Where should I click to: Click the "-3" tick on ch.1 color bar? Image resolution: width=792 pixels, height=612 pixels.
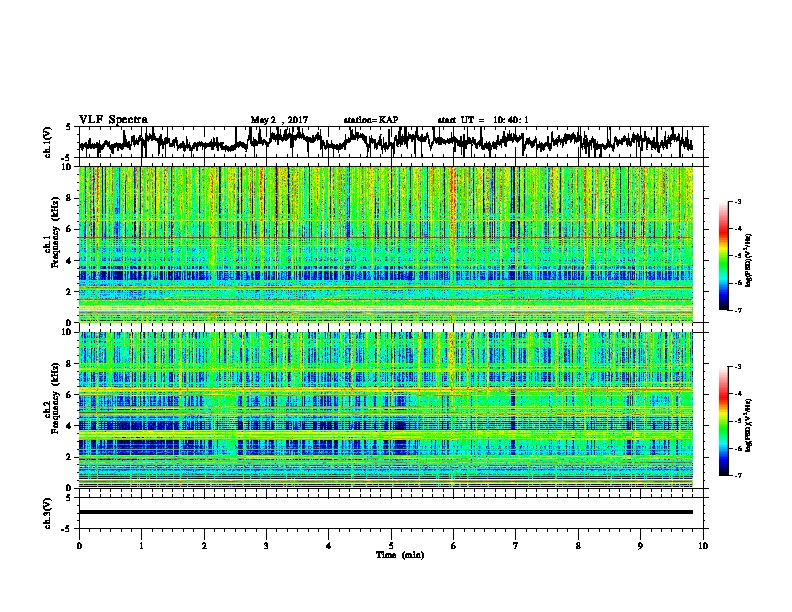738,202
